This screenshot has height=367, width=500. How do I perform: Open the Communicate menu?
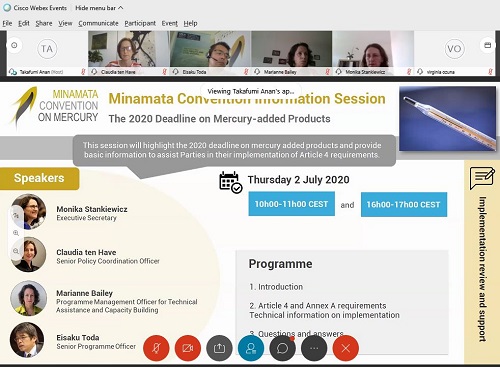(98, 23)
